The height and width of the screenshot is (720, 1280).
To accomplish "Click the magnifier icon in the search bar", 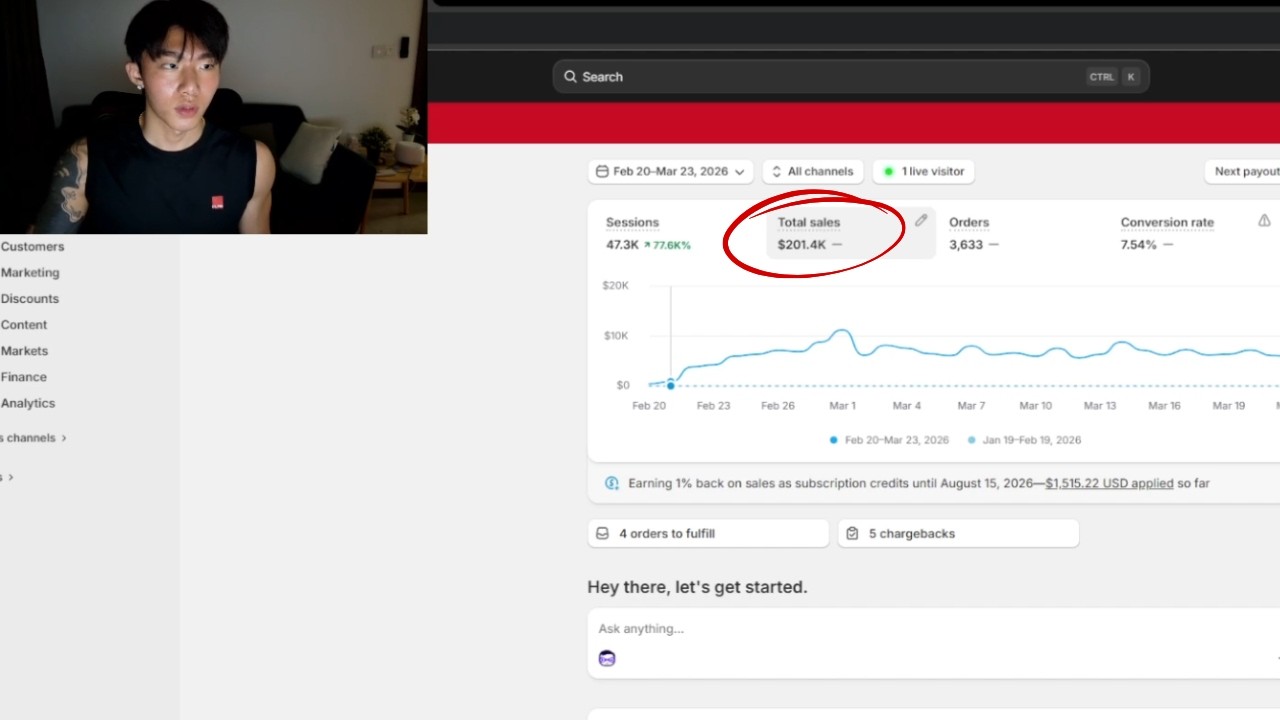I will coord(570,77).
